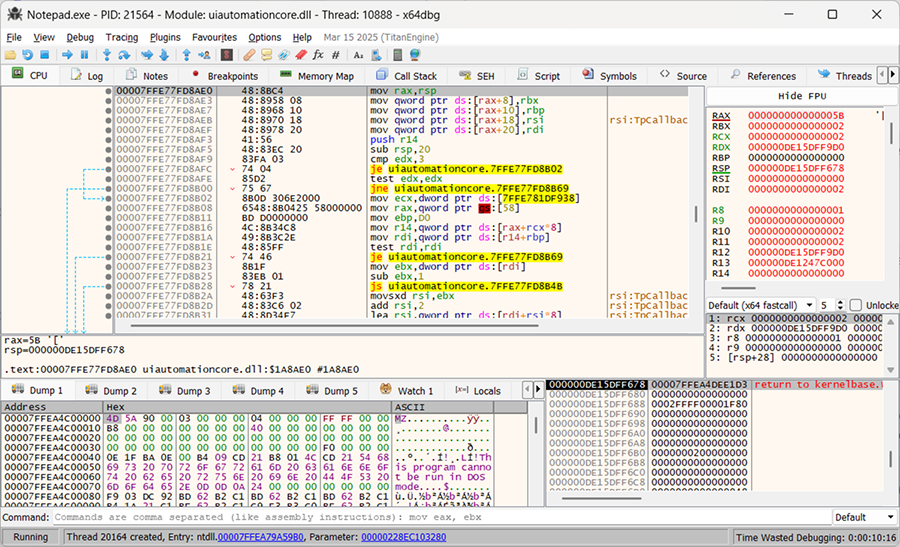Find intermodular calls icon in toolbar
This screenshot has width=900, height=547.
[x=377, y=55]
